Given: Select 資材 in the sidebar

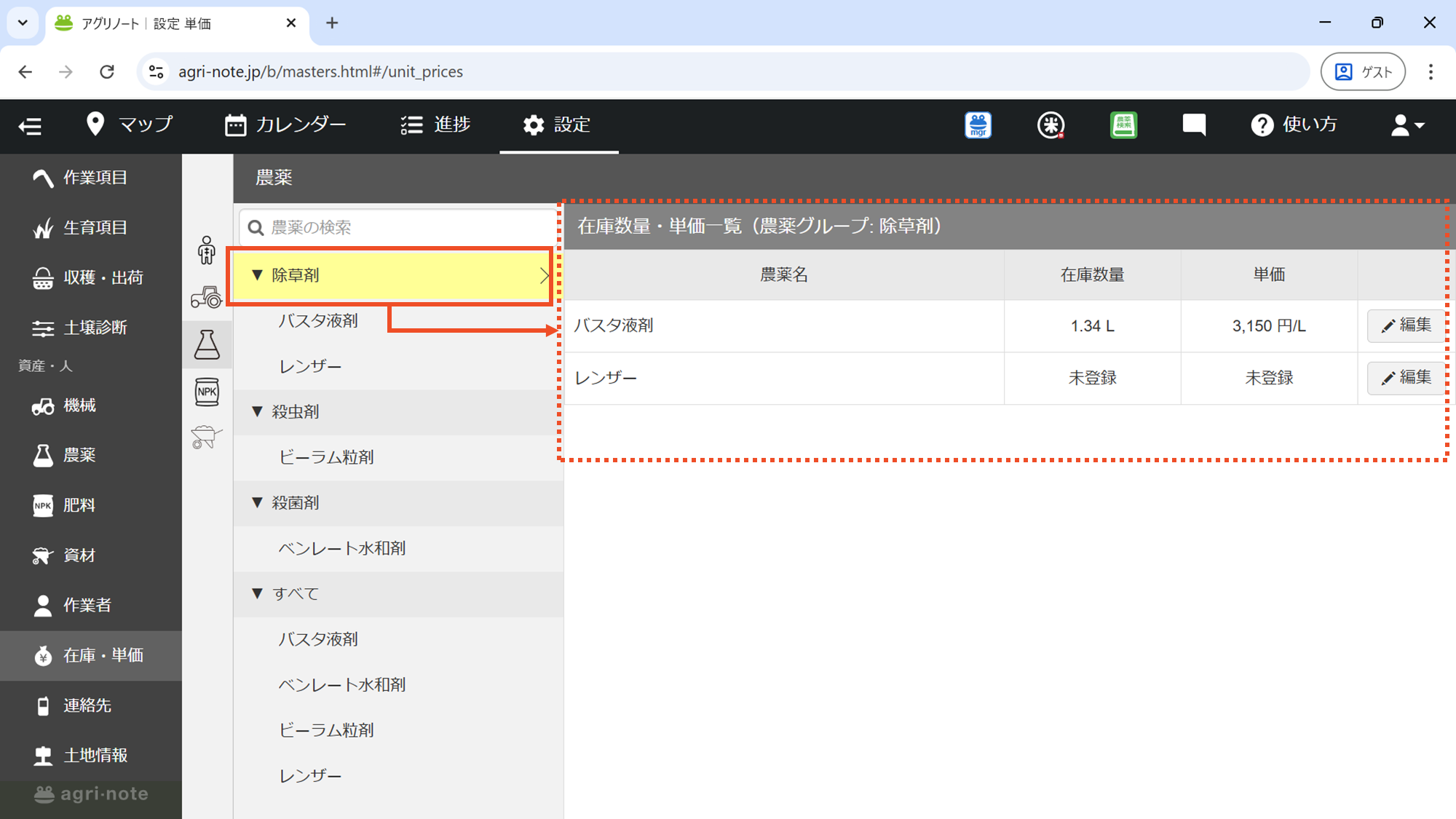Looking at the screenshot, I should pos(91,555).
